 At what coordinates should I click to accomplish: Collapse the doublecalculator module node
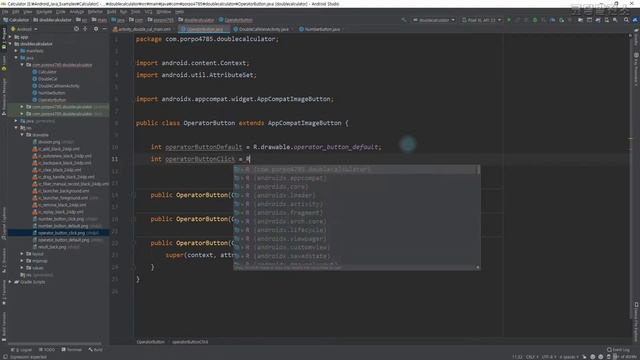point(10,44)
